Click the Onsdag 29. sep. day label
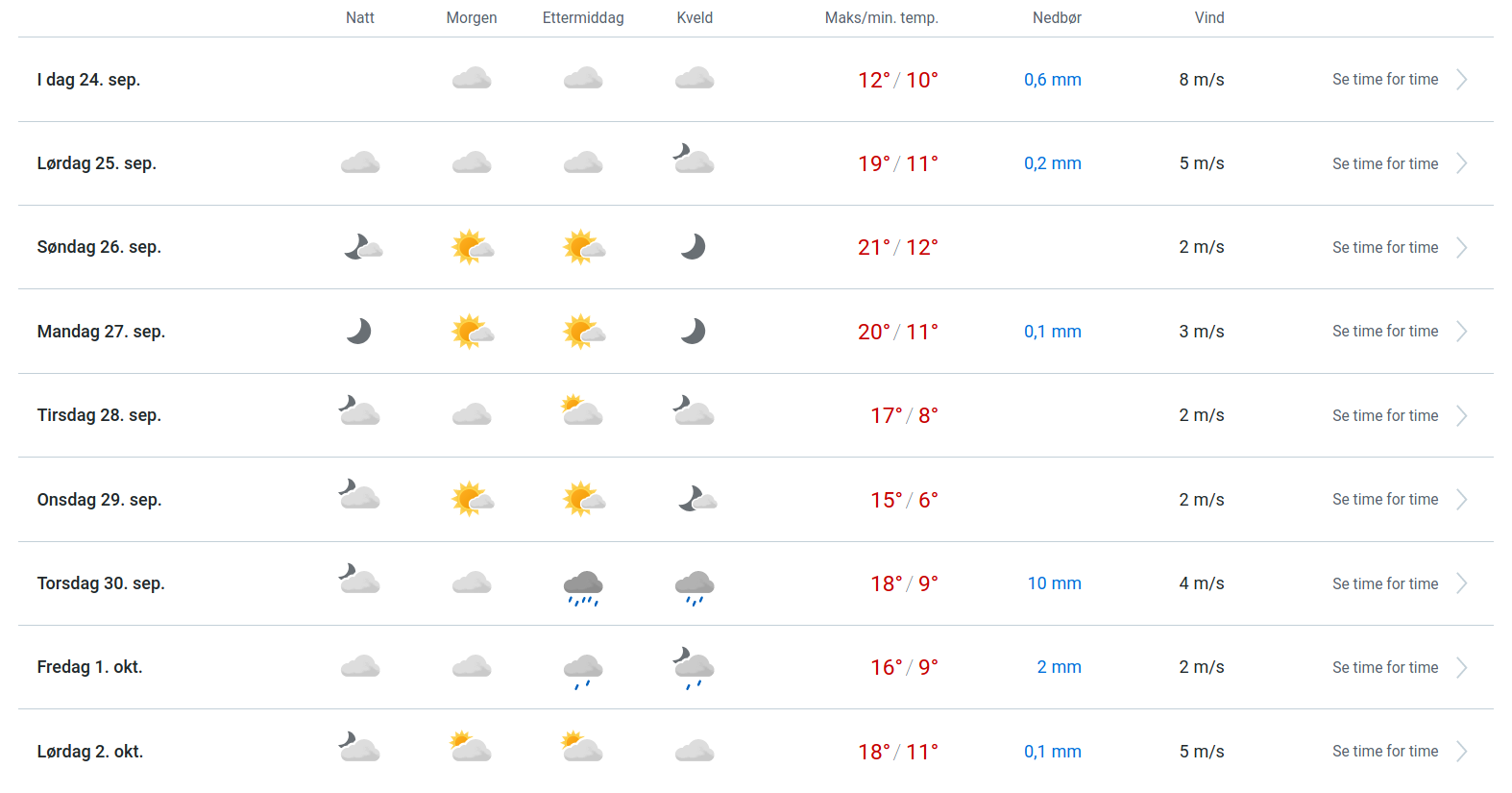The image size is (1512, 793). click(99, 500)
